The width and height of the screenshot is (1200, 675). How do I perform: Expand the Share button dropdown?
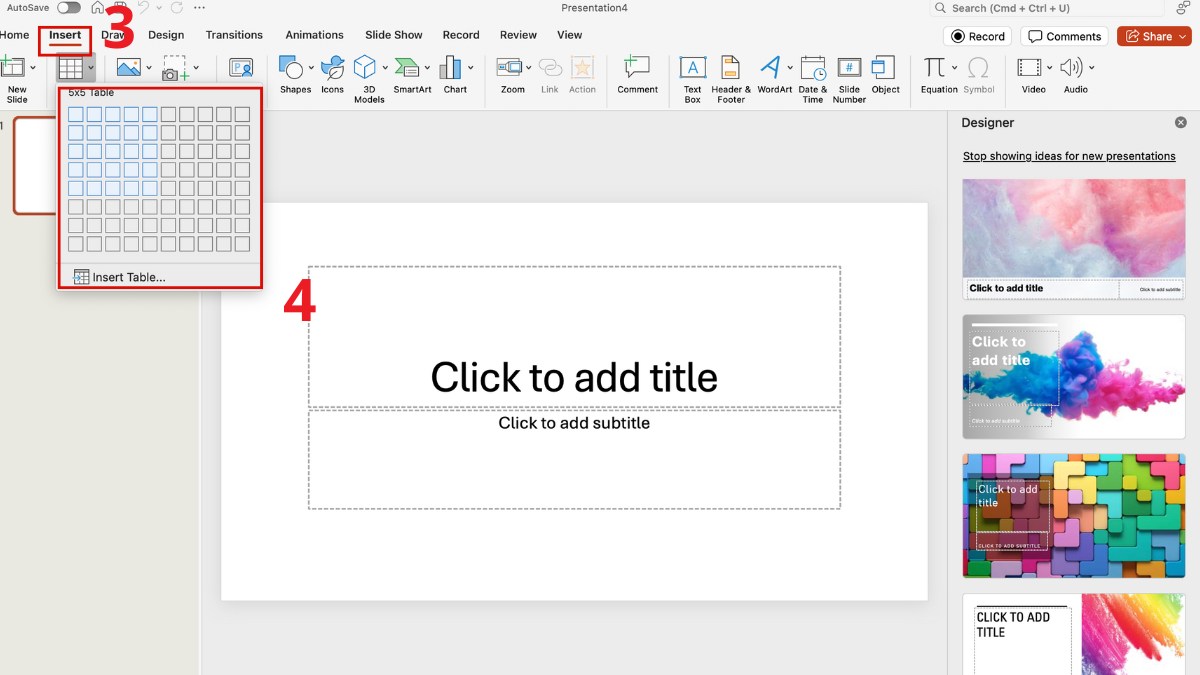click(1182, 36)
